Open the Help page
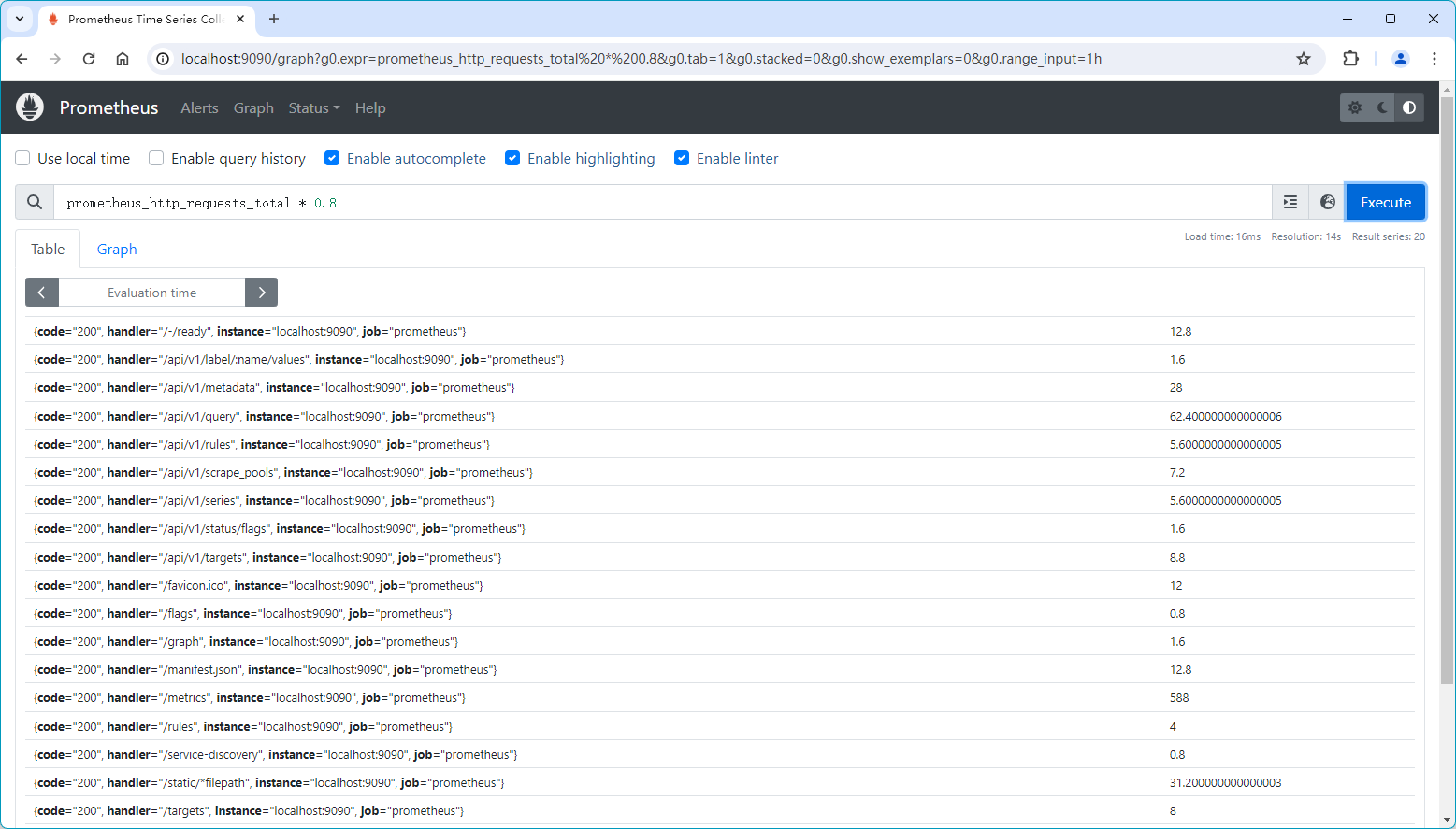The height and width of the screenshot is (829, 1456). point(370,107)
